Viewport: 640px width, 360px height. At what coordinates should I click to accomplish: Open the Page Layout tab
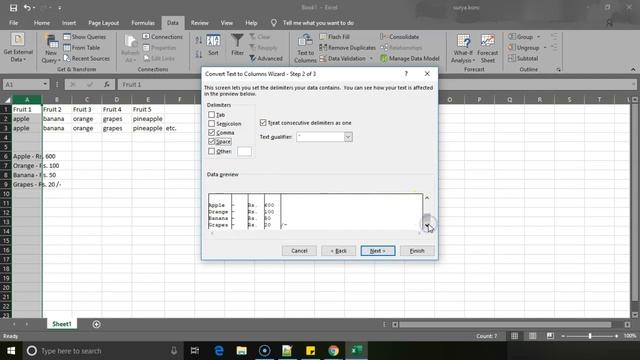tap(104, 23)
